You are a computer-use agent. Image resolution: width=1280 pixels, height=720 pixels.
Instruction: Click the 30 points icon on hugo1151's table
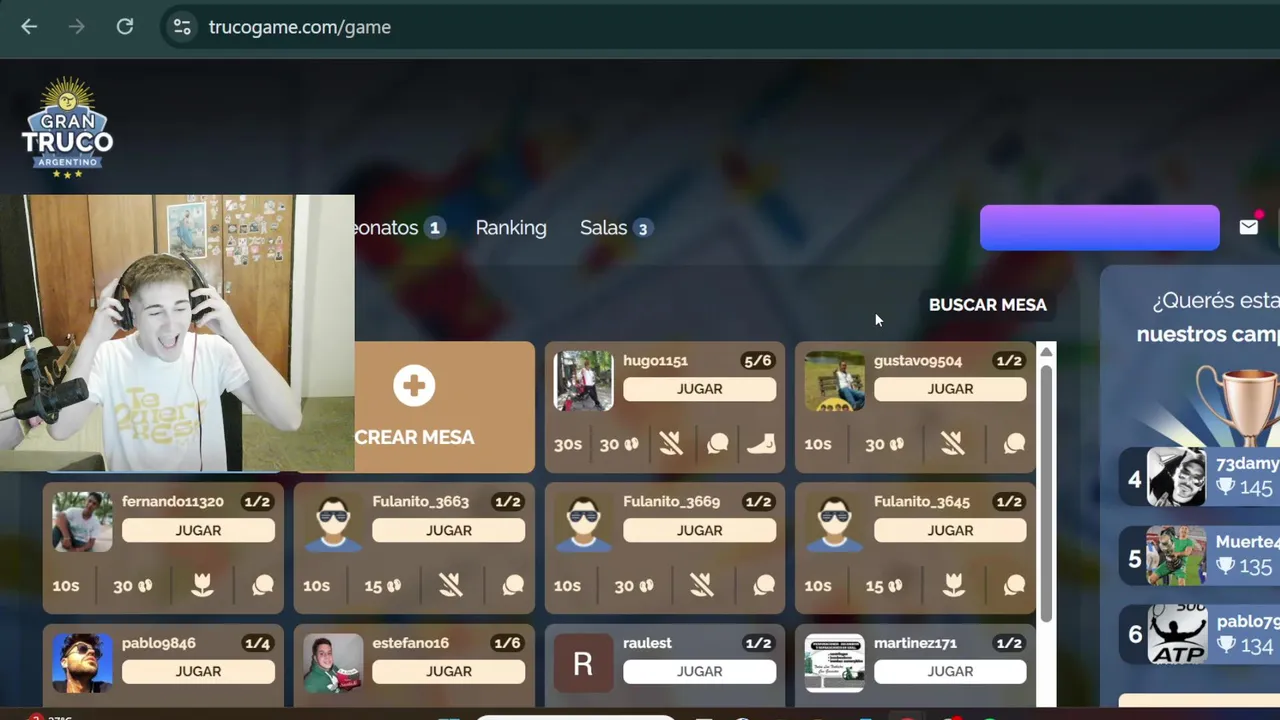tap(619, 444)
